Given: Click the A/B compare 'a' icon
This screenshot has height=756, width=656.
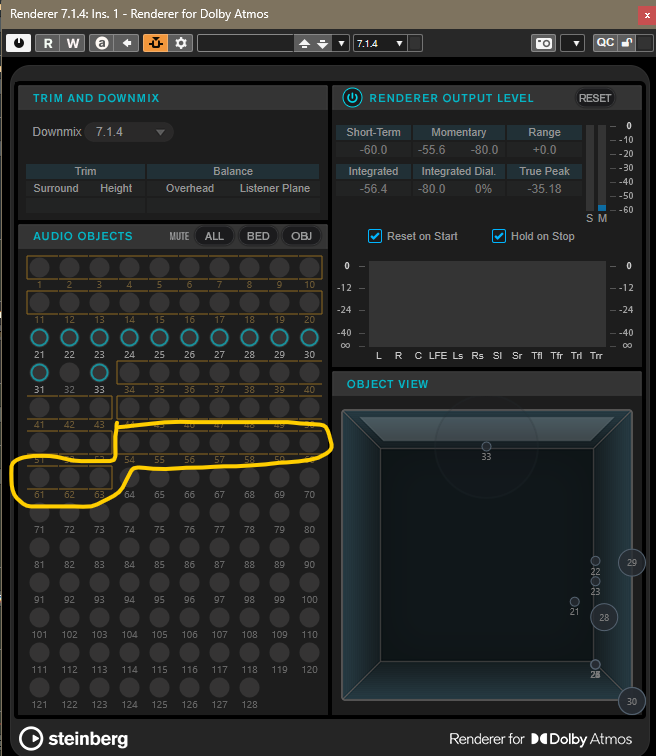Looking at the screenshot, I should click(x=102, y=43).
